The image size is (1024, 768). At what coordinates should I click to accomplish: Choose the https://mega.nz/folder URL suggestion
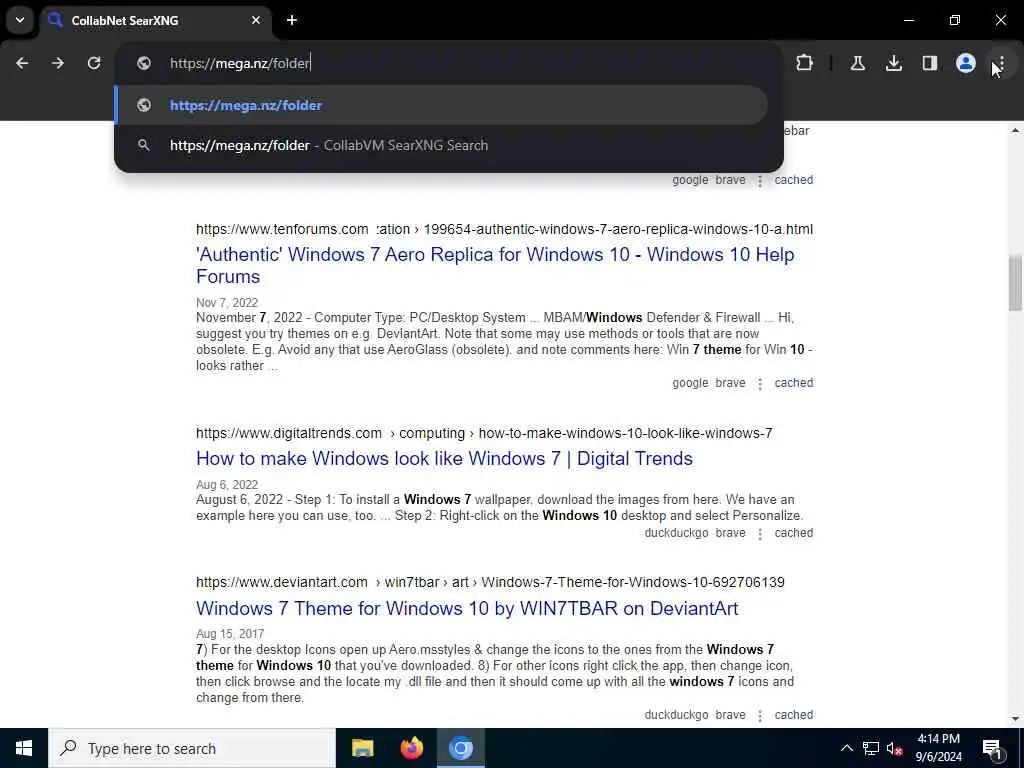point(441,105)
